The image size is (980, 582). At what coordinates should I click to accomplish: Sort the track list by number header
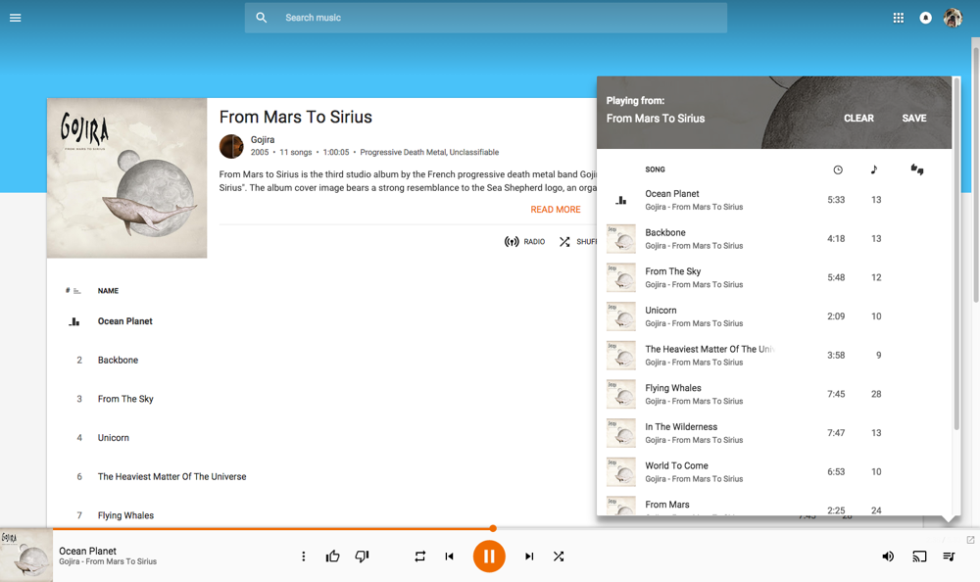click(x=74, y=291)
